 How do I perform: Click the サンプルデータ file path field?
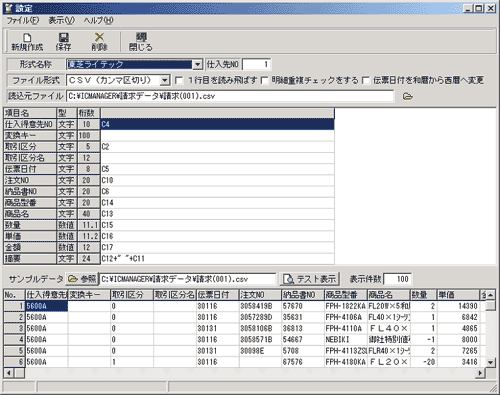(188, 279)
